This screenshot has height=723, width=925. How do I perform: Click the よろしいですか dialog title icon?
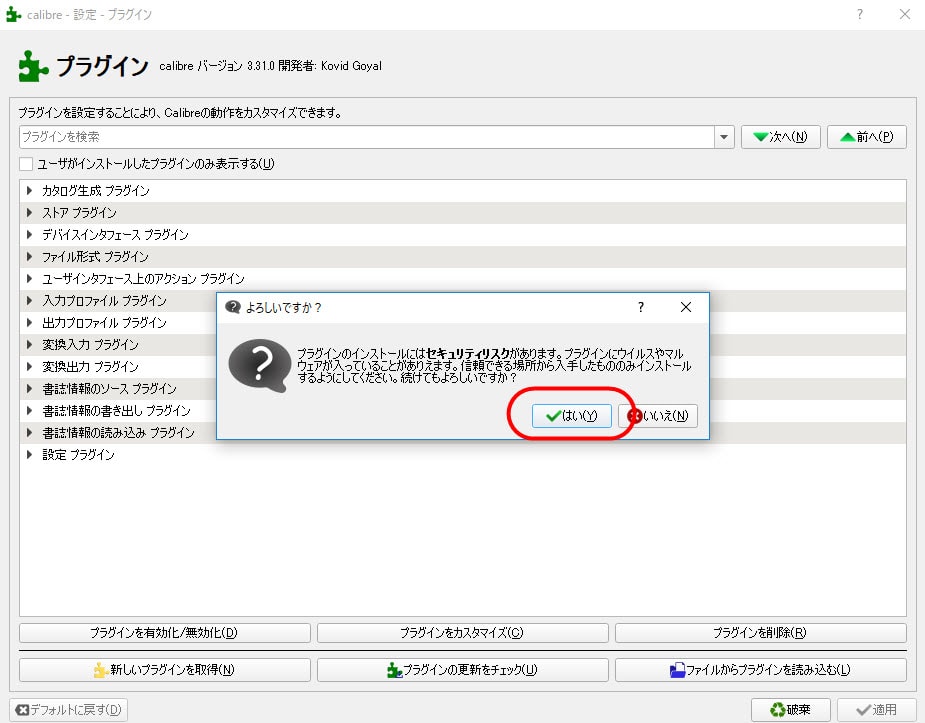233,307
